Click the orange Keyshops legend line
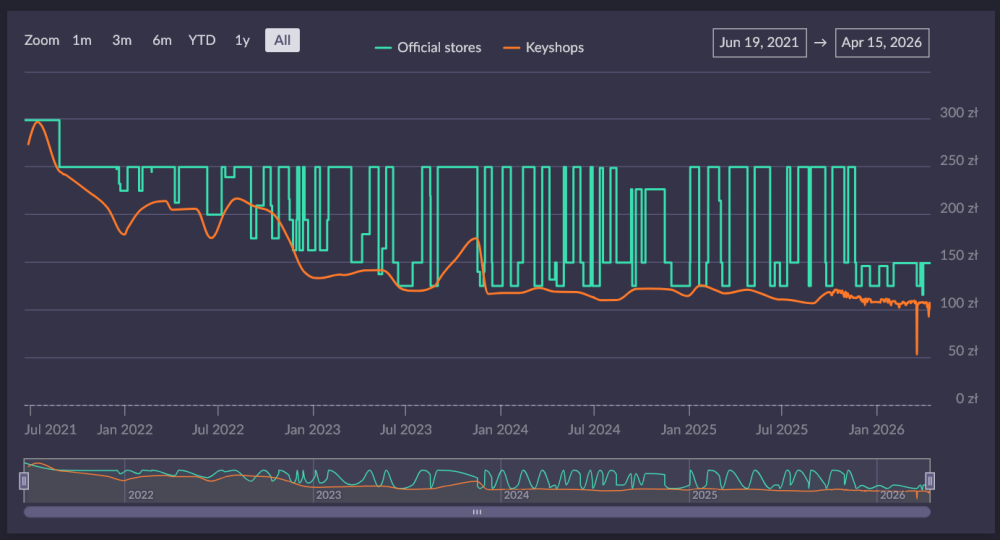Screen dimensions: 1000x540 pos(511,47)
